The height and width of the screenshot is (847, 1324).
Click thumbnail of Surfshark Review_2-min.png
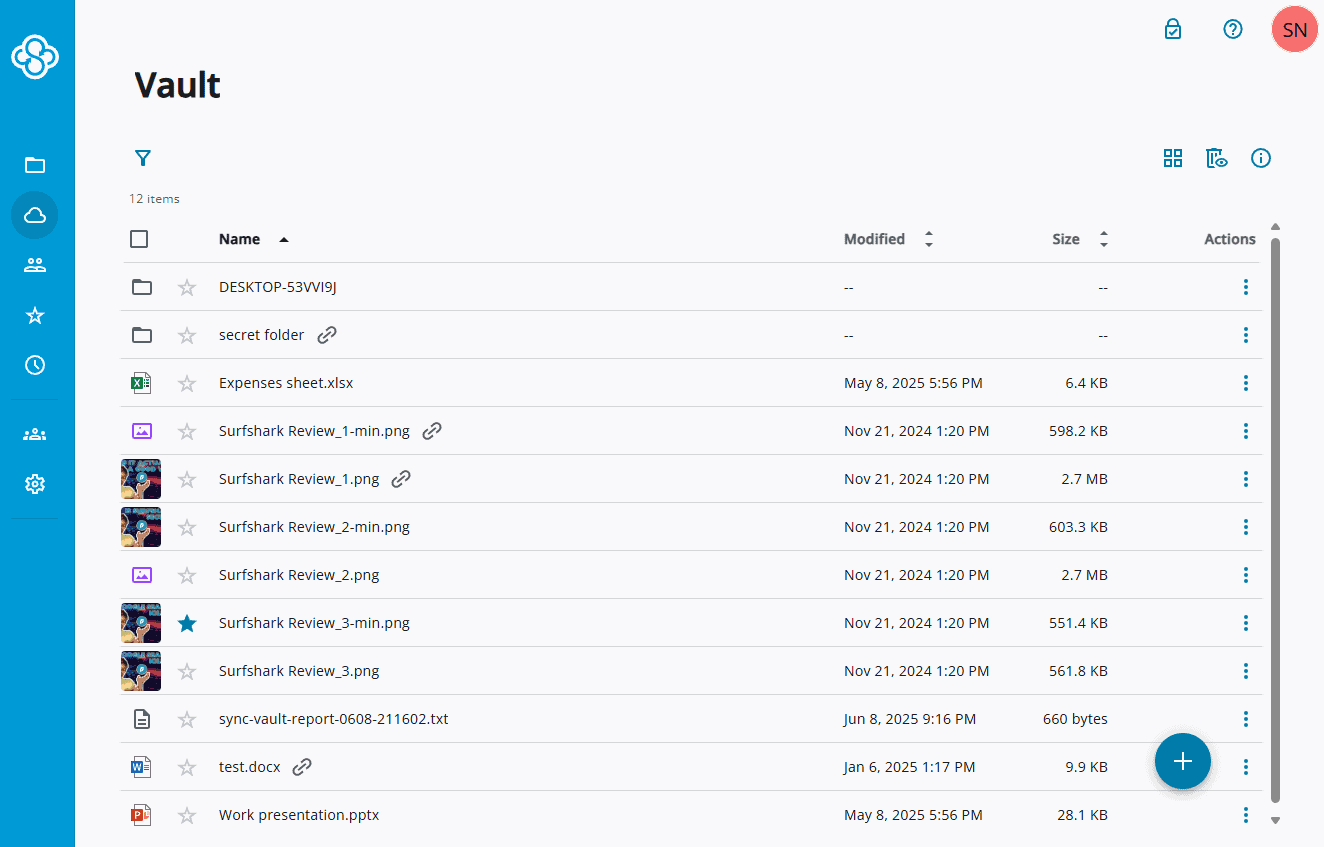click(x=141, y=527)
